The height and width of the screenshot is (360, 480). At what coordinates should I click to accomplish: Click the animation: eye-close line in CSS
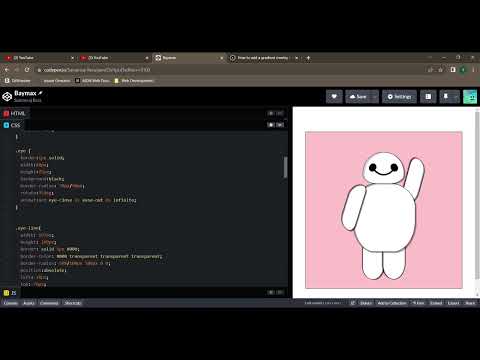[78, 200]
